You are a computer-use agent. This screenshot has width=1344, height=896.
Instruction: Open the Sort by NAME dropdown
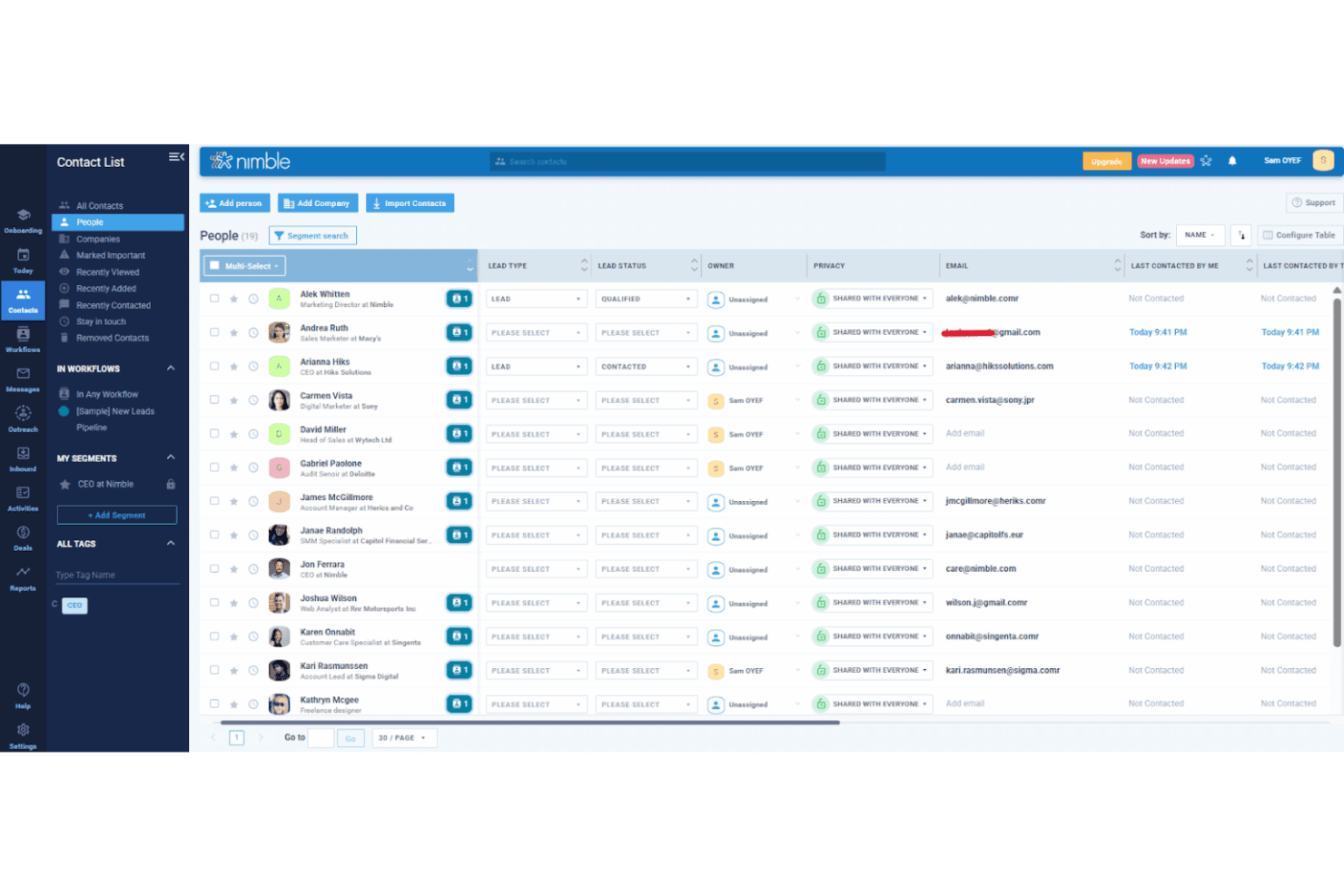[x=1200, y=235]
